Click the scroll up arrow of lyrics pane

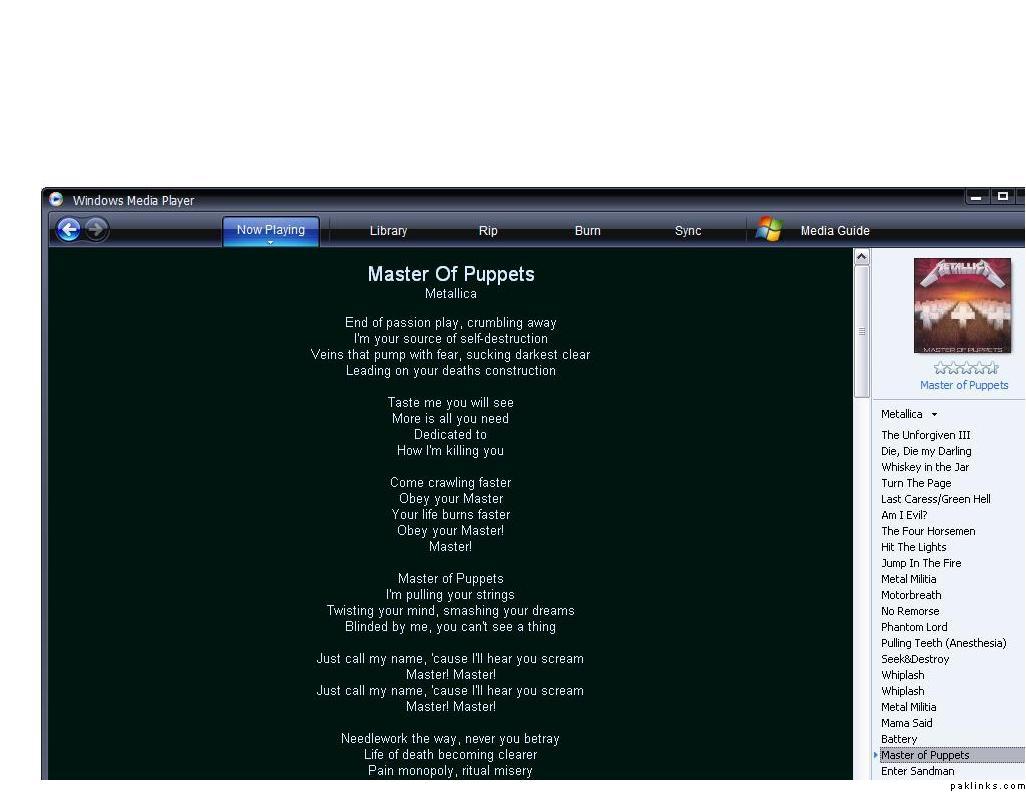862,258
